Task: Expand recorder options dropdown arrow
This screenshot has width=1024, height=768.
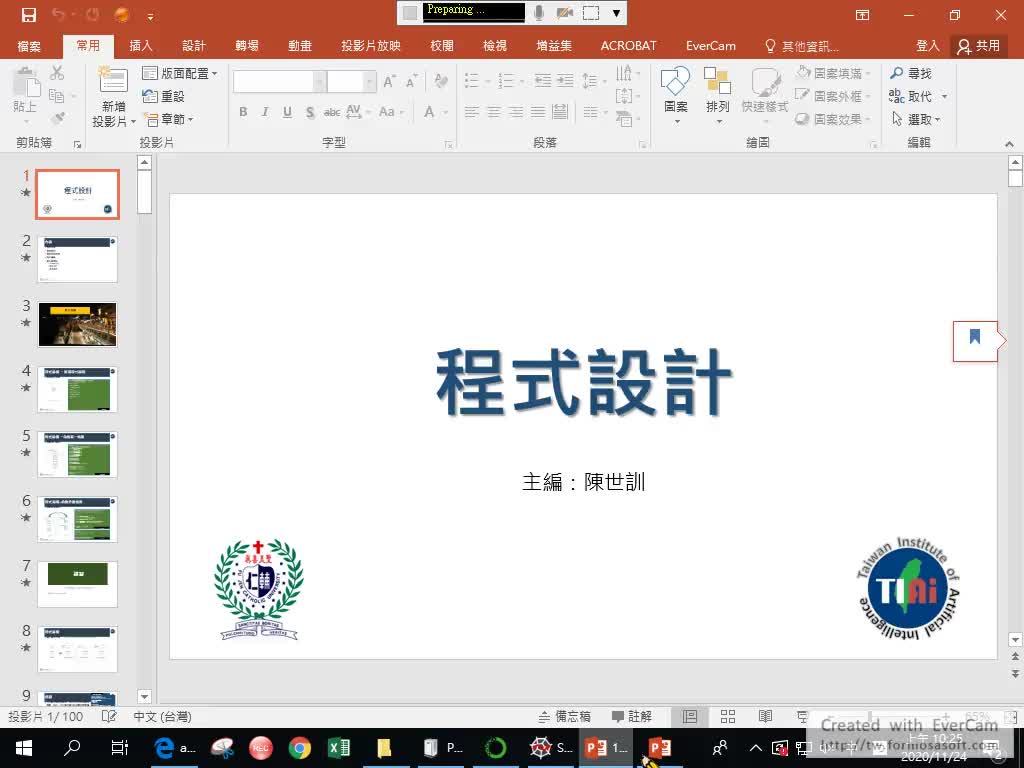Action: 616,13
